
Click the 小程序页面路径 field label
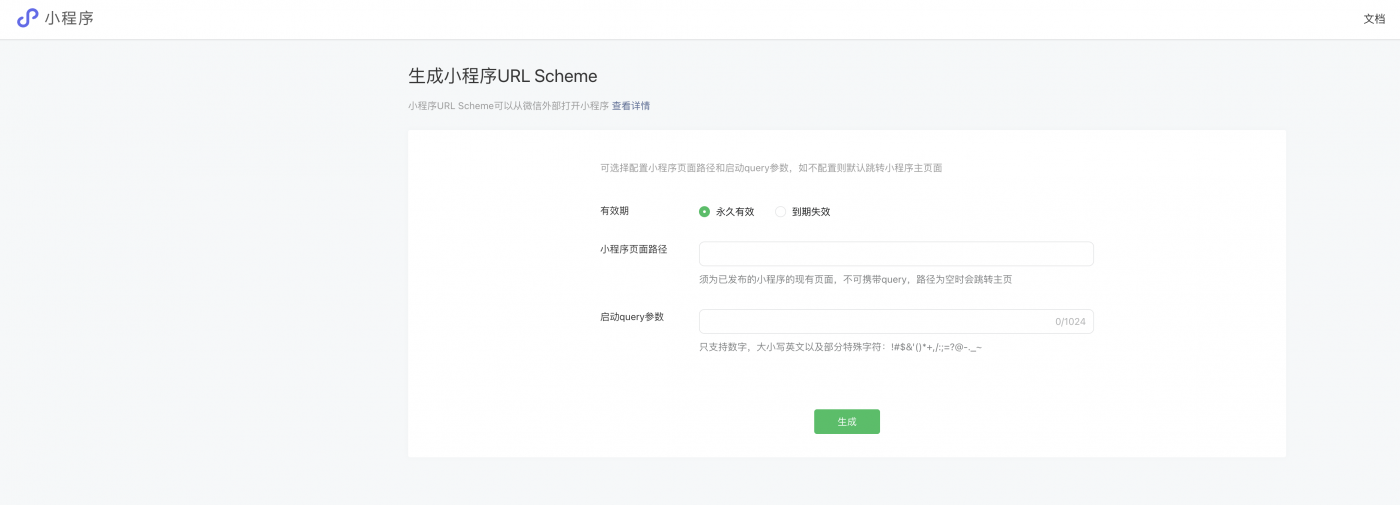point(633,249)
